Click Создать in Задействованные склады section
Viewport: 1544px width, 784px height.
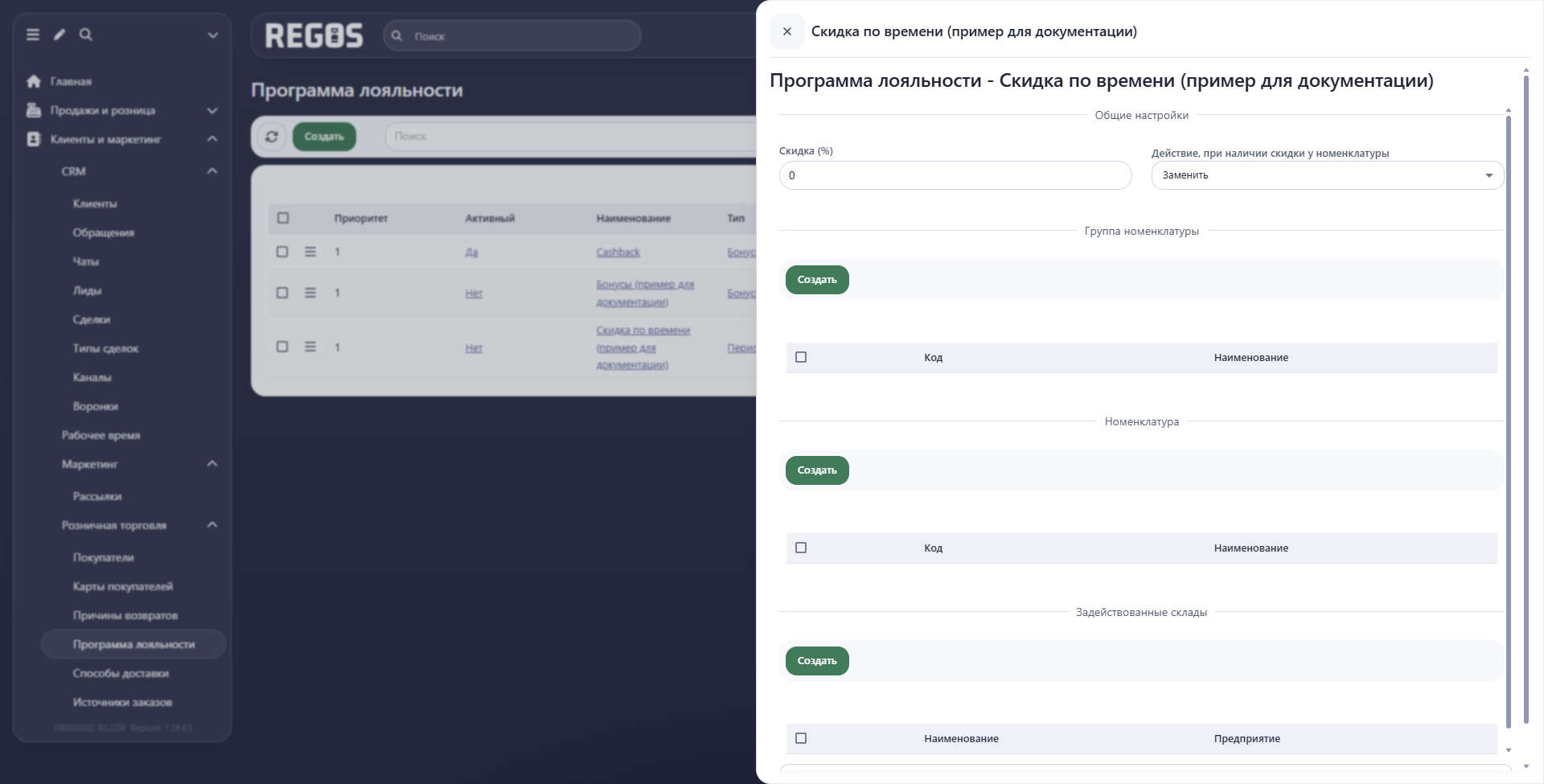pos(817,661)
